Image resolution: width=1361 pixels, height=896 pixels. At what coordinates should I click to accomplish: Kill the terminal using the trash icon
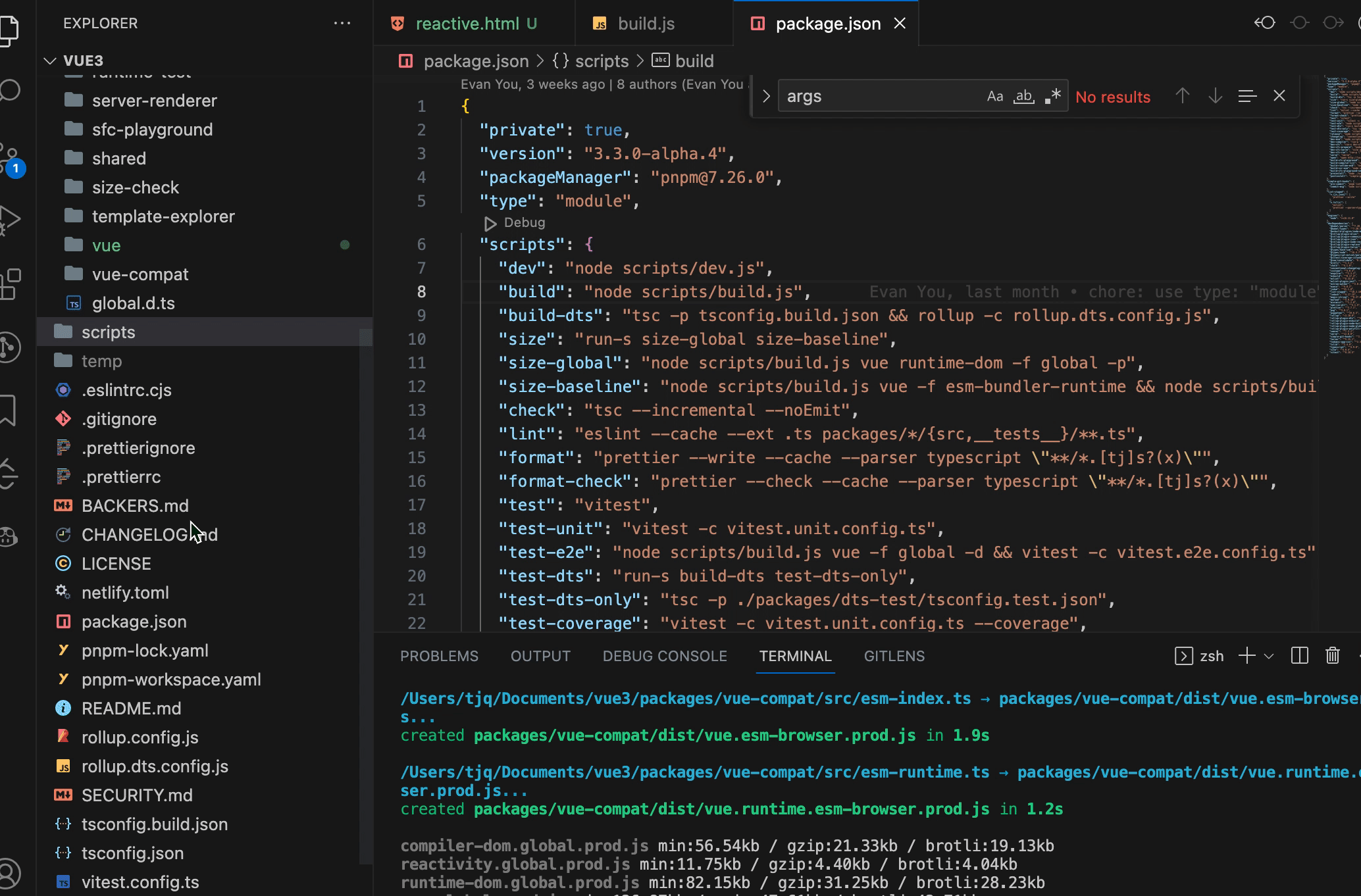pyautogui.click(x=1333, y=655)
